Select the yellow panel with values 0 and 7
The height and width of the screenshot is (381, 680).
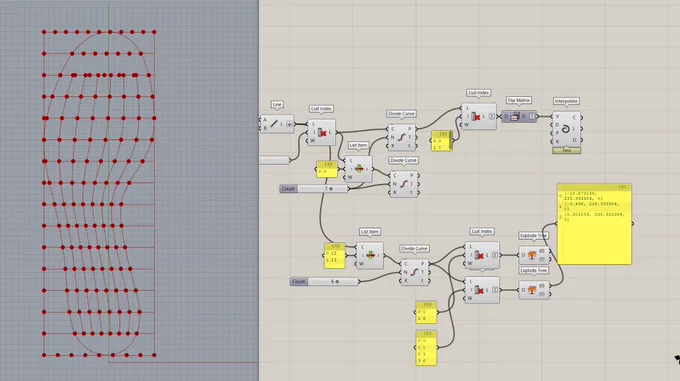442,141
